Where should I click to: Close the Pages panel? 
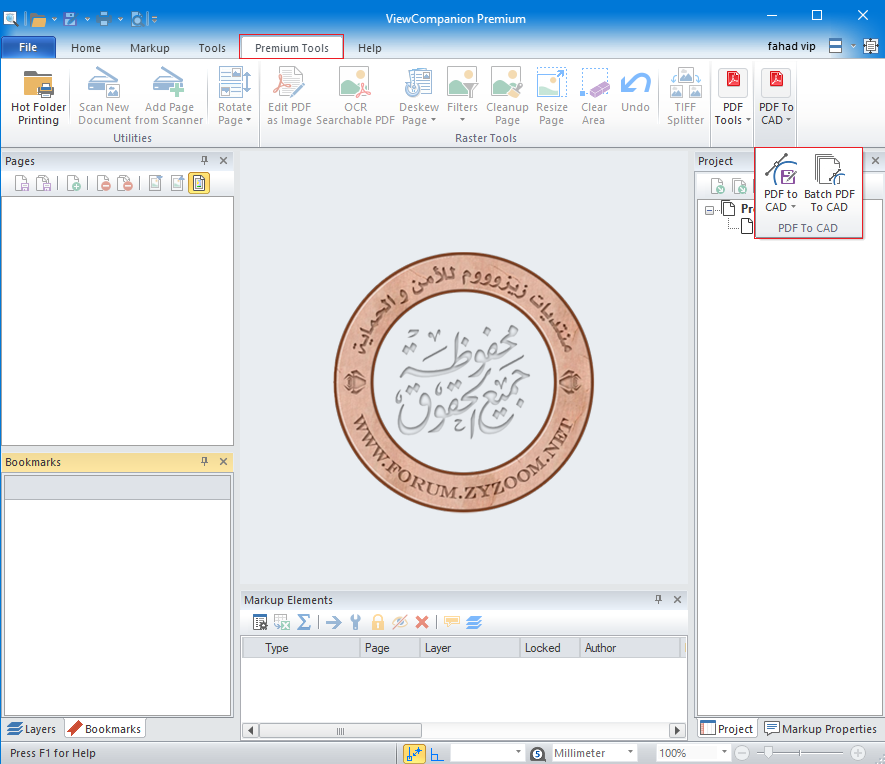(x=224, y=160)
